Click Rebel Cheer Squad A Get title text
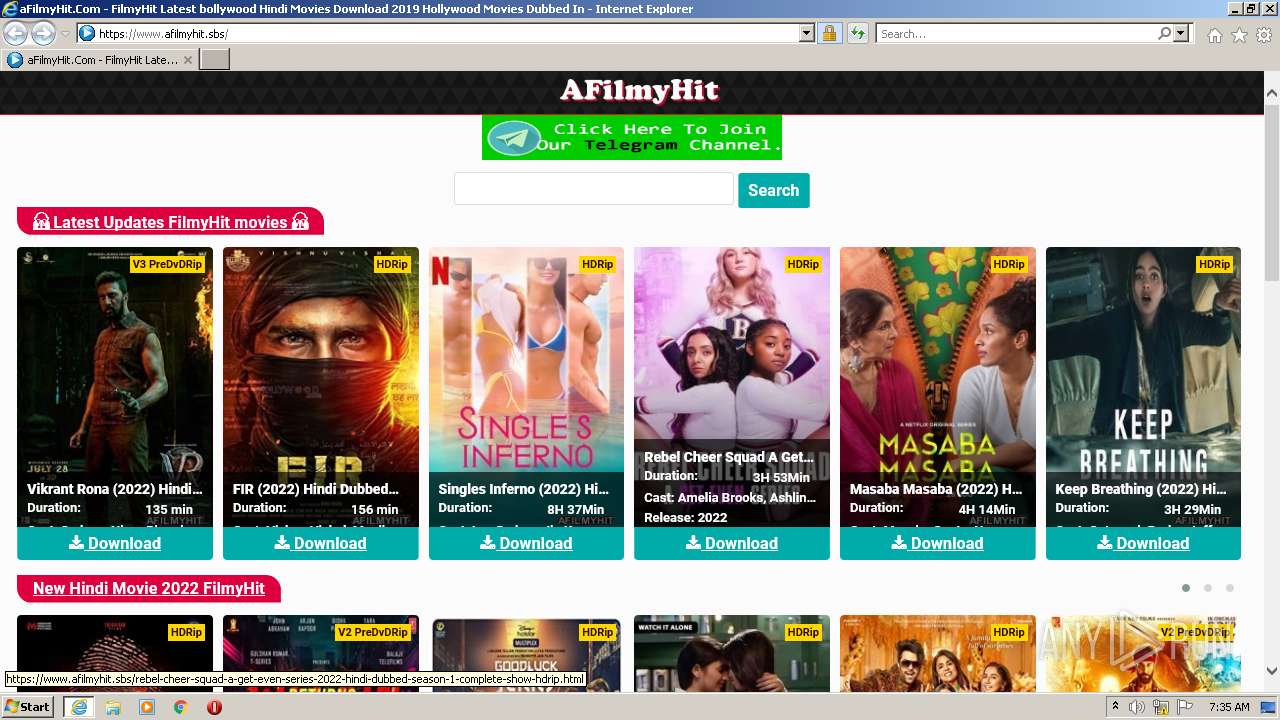 tap(729, 457)
